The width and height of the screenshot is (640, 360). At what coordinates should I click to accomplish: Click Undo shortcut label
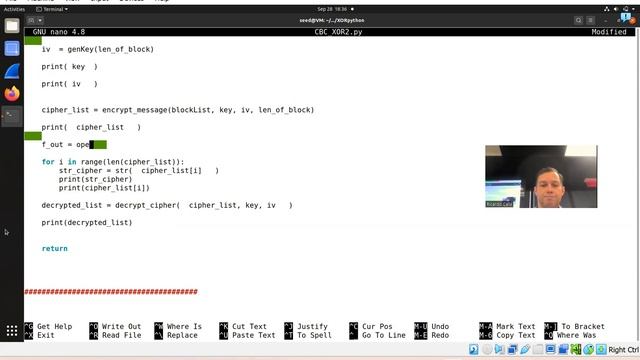click(x=440, y=327)
